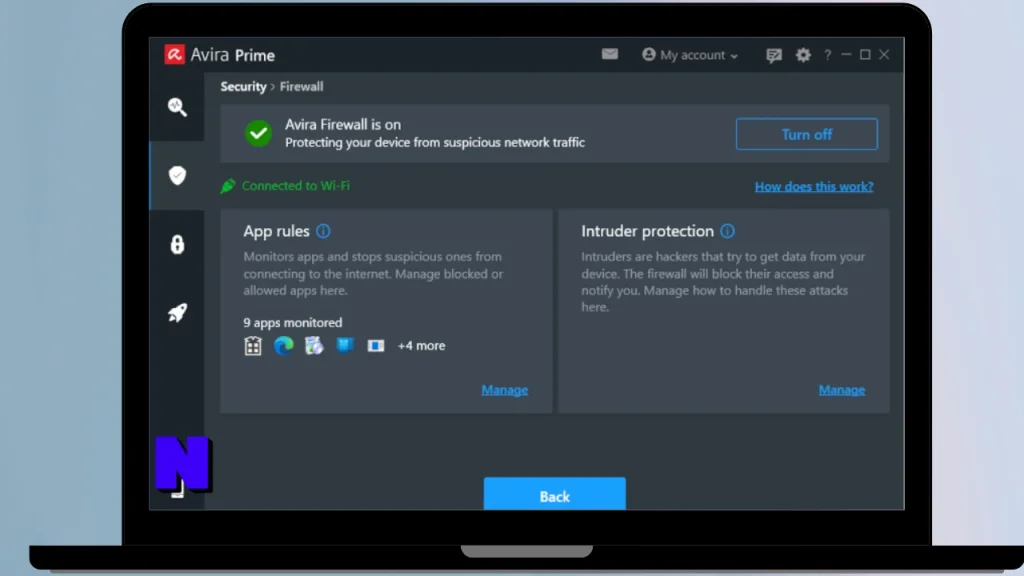1024x576 pixels.
Task: Open the Performance rocket sidebar icon
Action: tap(177, 313)
